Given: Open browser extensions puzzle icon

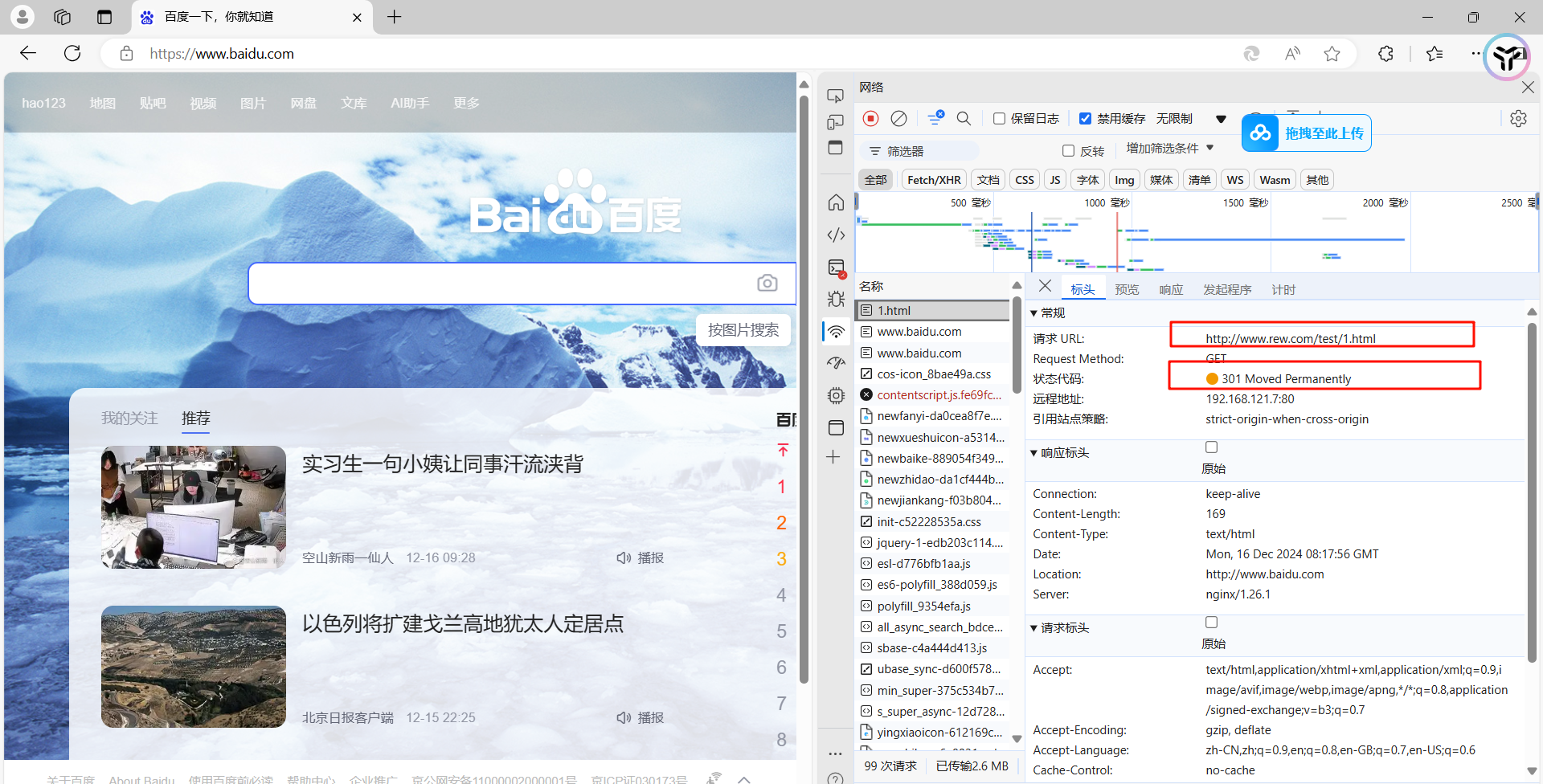Looking at the screenshot, I should coord(1385,54).
